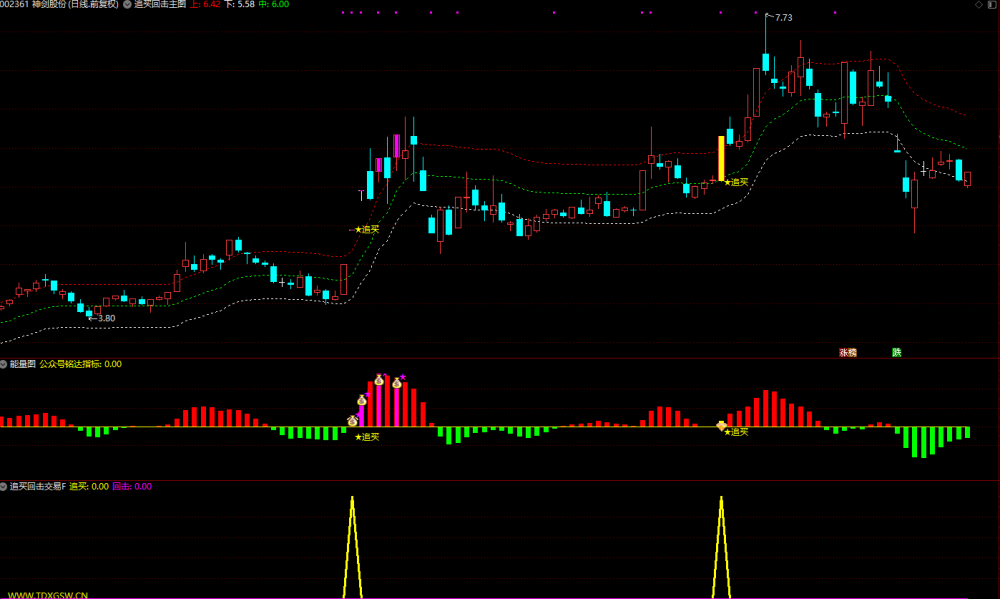Viewport: 1000px width, 599px height.
Task: Click the green 中: 6.00 value
Action: pyautogui.click(x=274, y=4)
